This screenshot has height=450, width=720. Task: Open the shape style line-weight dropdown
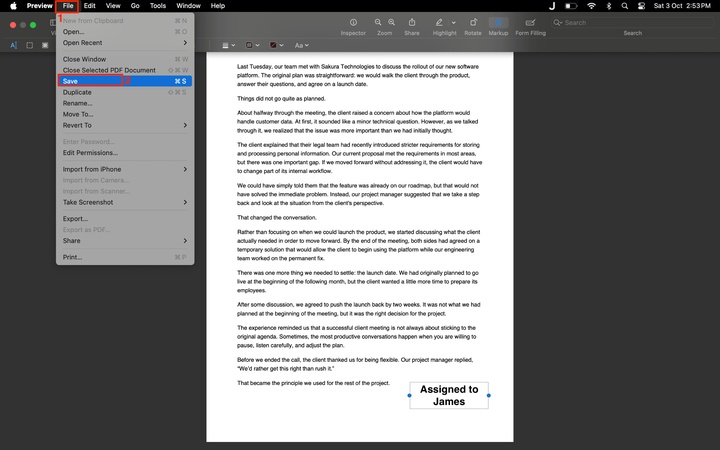point(229,45)
